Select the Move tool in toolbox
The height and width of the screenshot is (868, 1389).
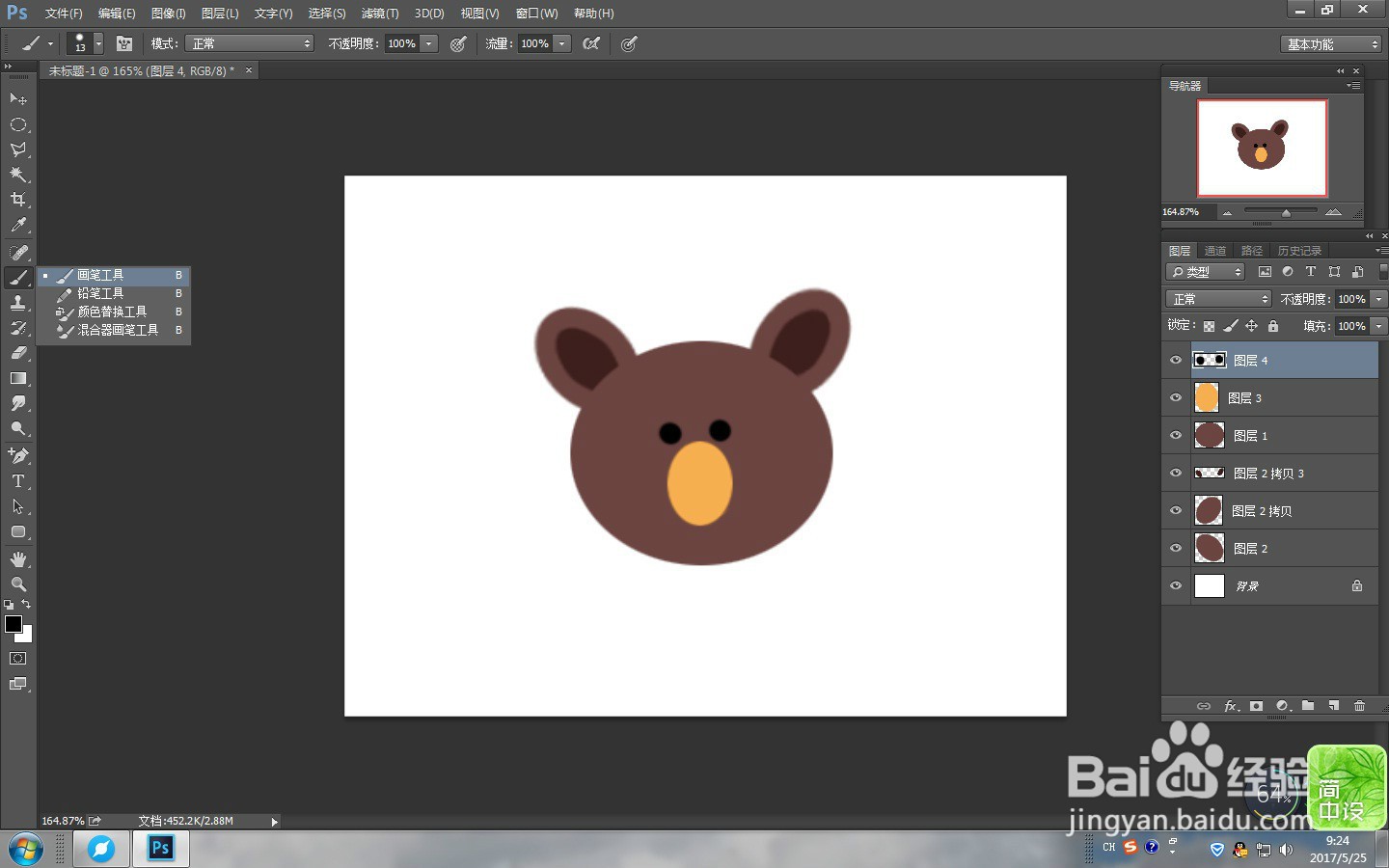point(18,99)
